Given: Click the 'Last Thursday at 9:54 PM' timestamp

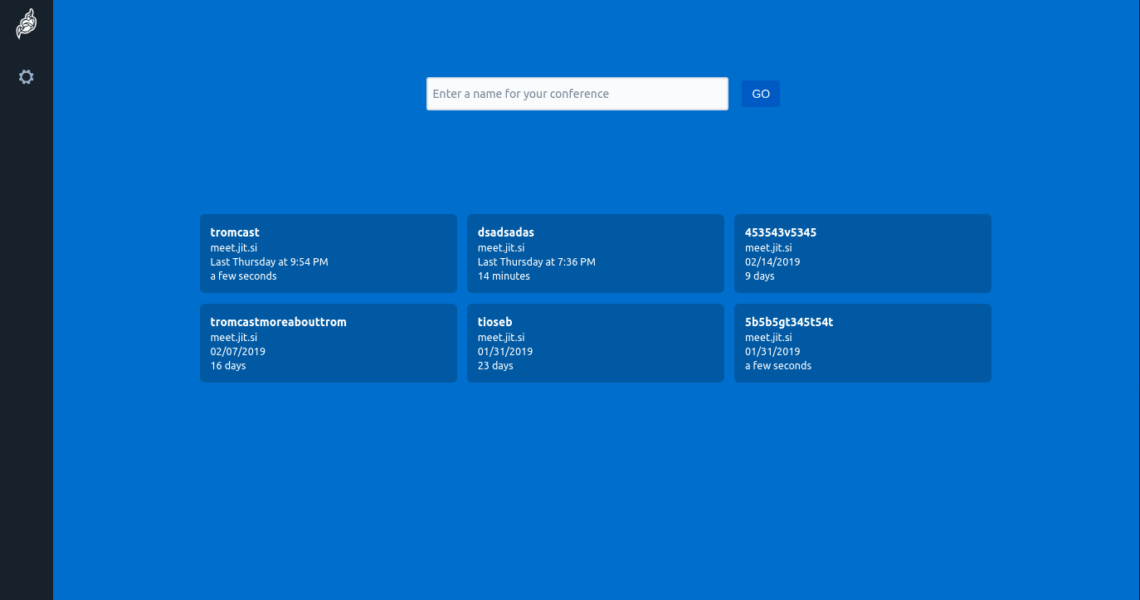Looking at the screenshot, I should tap(269, 262).
